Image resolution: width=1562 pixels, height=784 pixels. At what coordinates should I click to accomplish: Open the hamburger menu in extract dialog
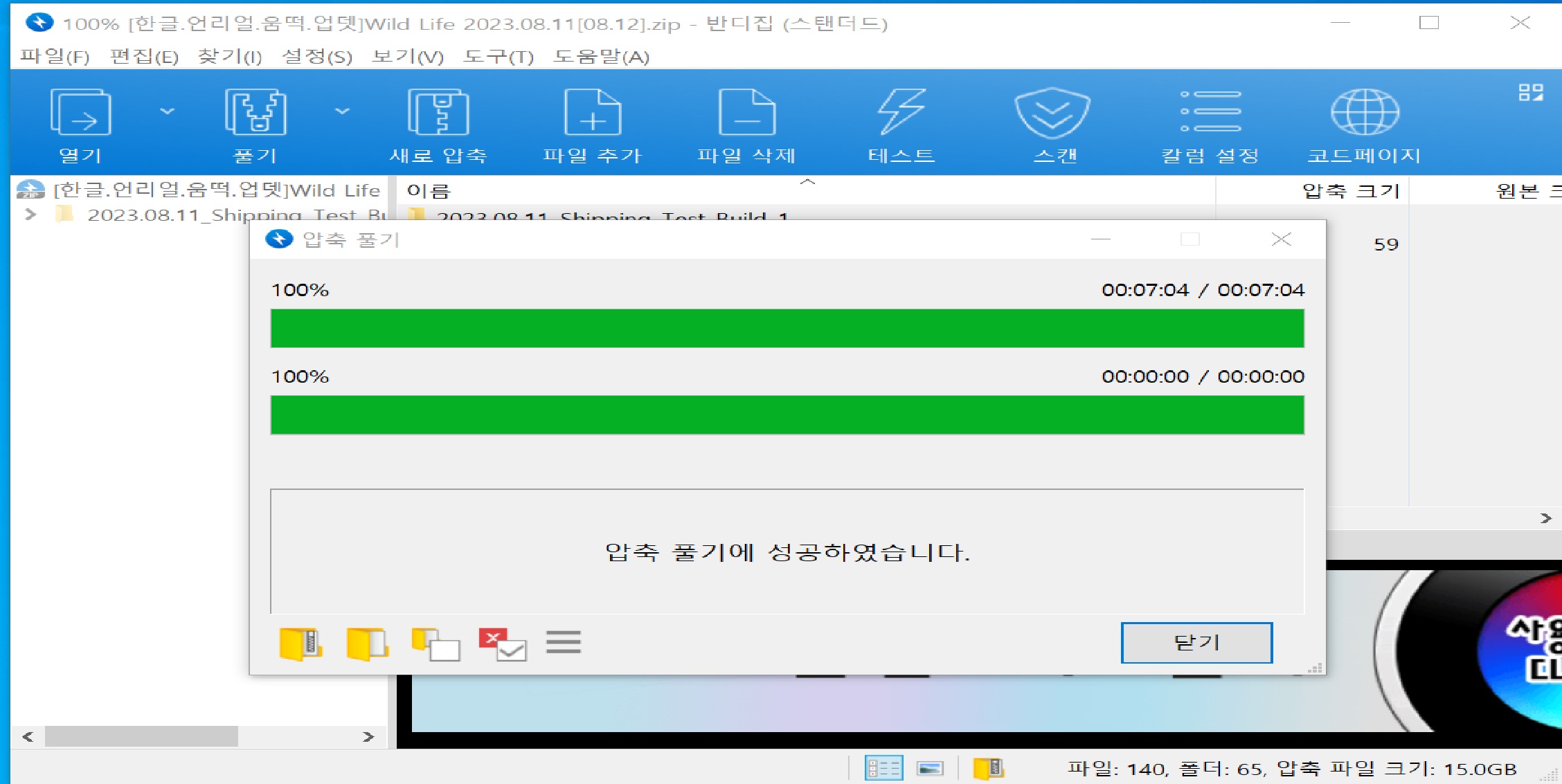563,643
